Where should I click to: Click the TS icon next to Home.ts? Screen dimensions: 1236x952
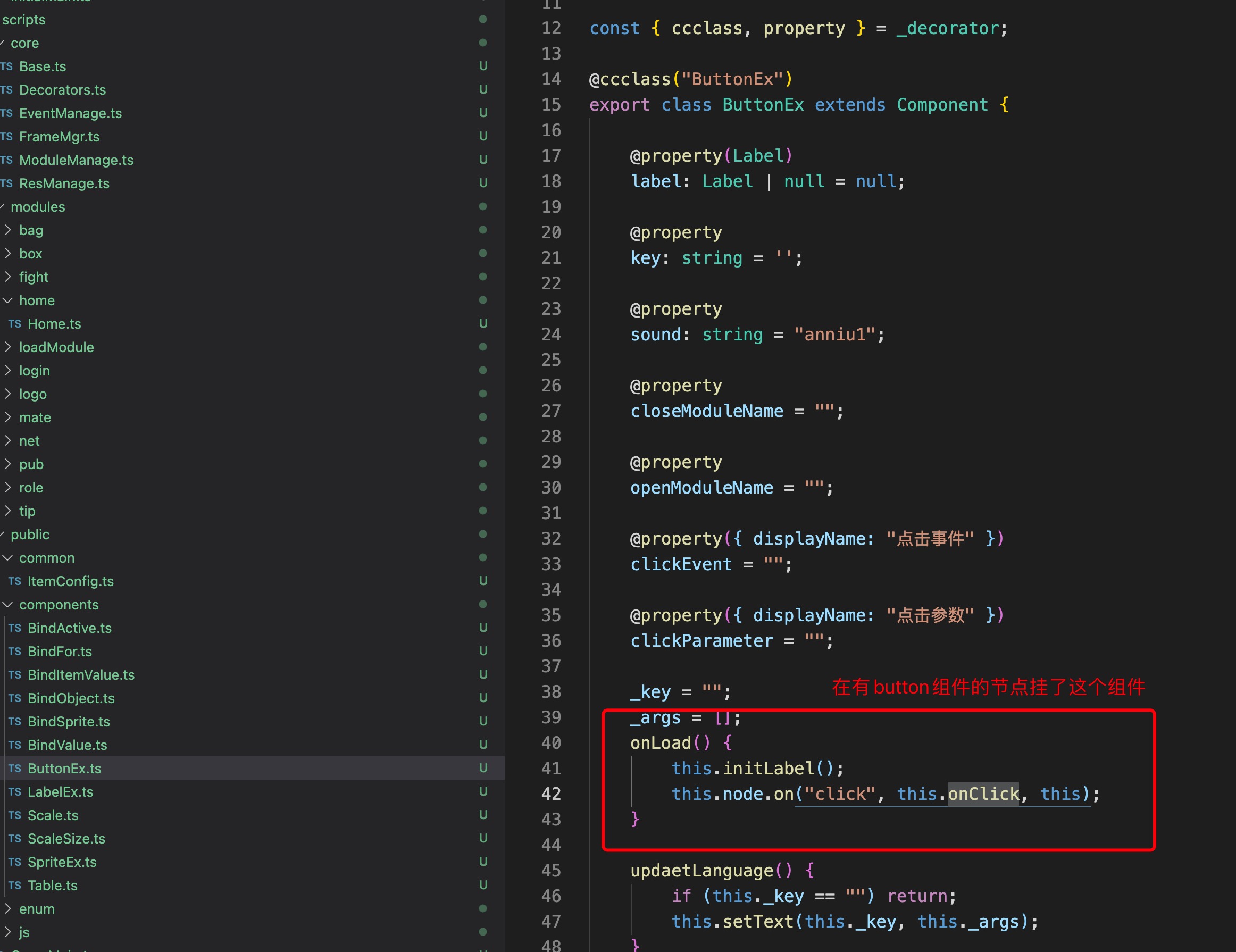[15, 324]
